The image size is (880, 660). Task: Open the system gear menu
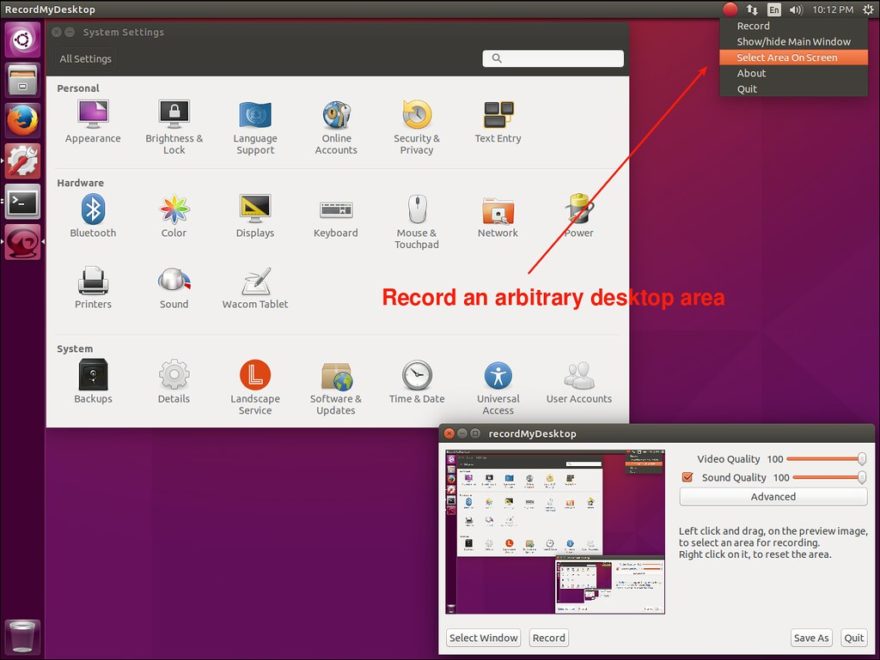pos(868,9)
